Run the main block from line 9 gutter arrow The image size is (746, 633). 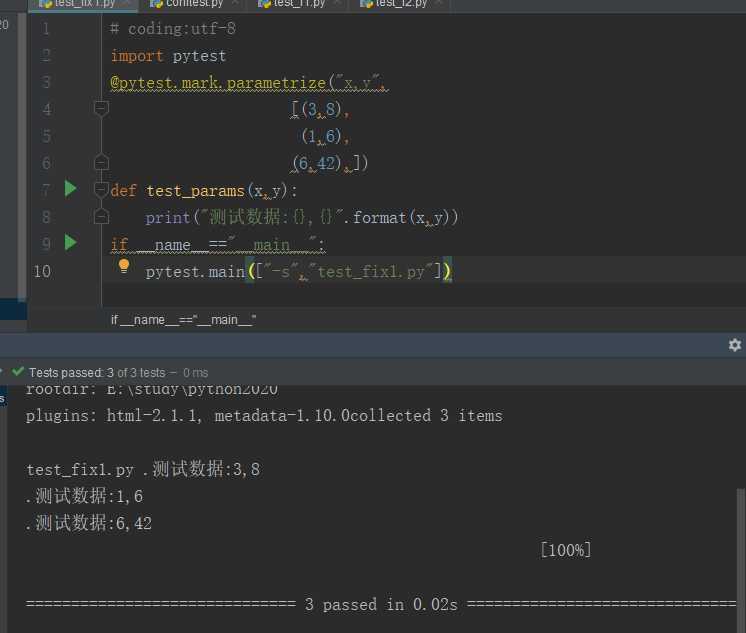tap(70, 243)
